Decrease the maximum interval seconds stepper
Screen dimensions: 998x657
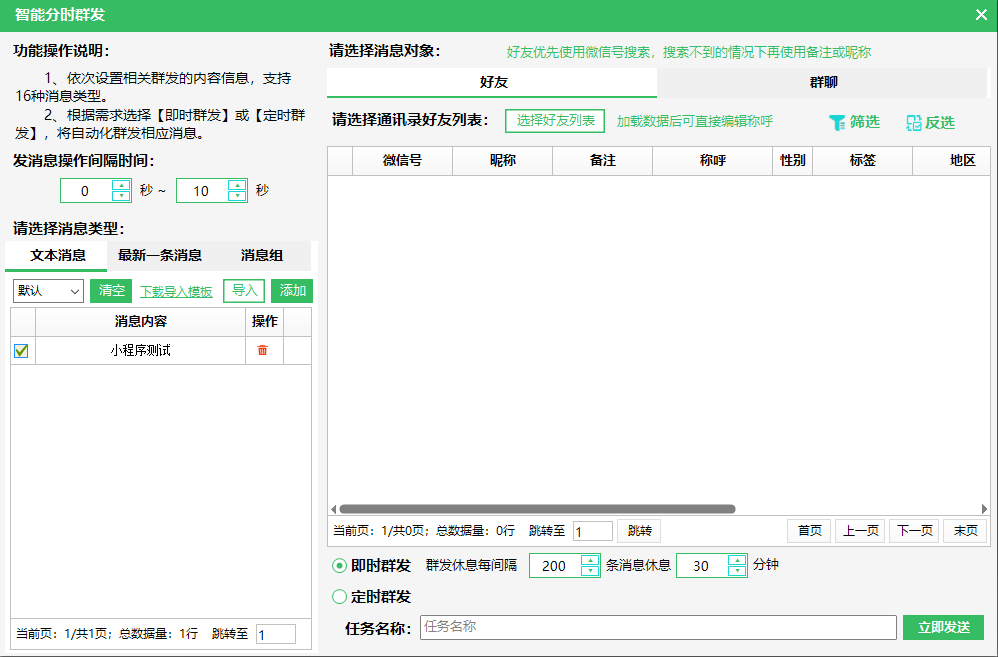(237, 195)
